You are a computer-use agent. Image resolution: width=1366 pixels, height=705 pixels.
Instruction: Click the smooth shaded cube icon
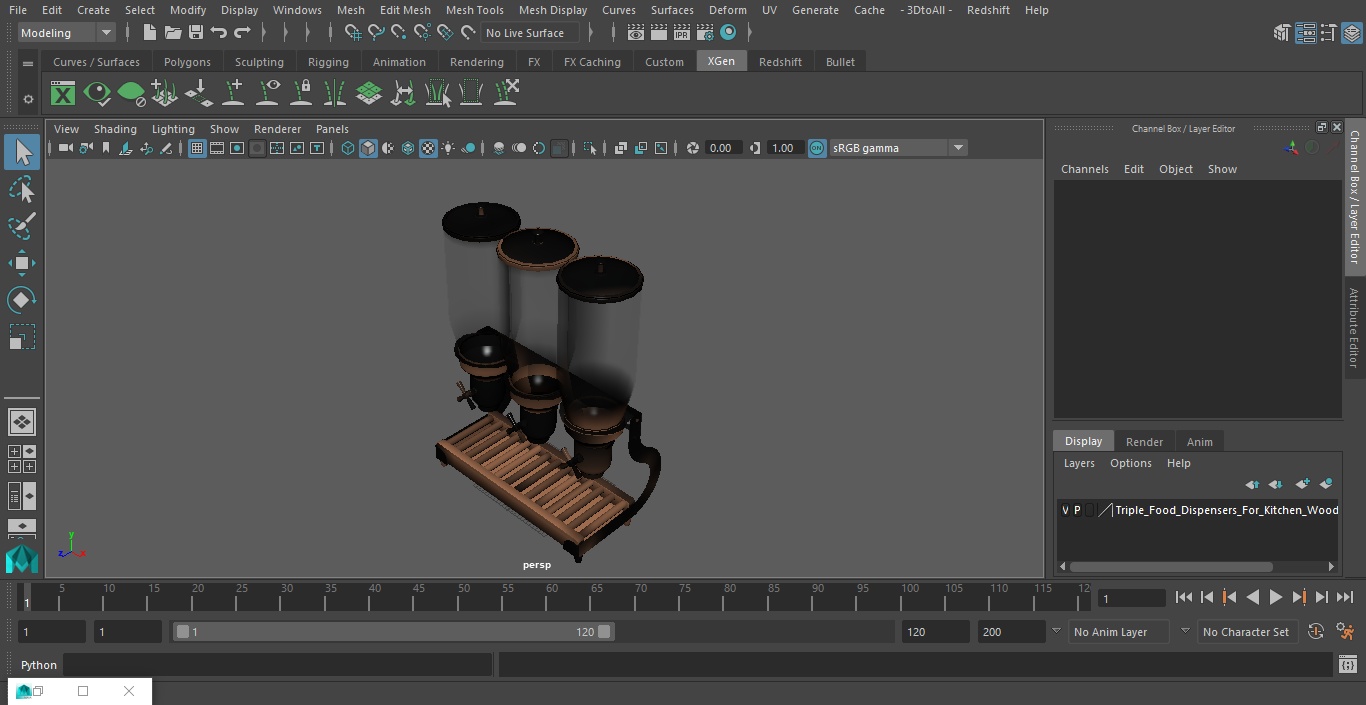368,148
